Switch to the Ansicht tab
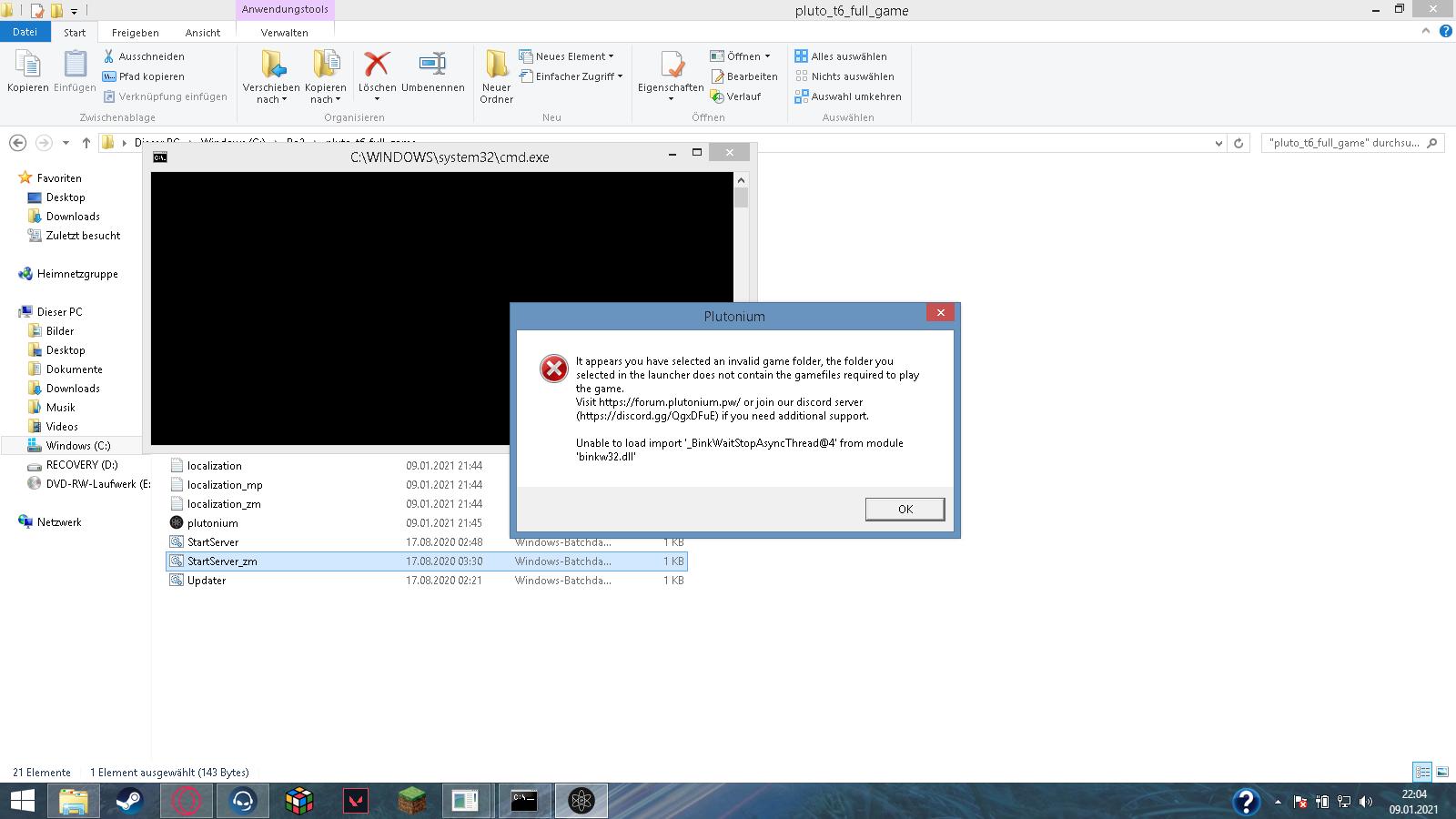 [x=203, y=32]
